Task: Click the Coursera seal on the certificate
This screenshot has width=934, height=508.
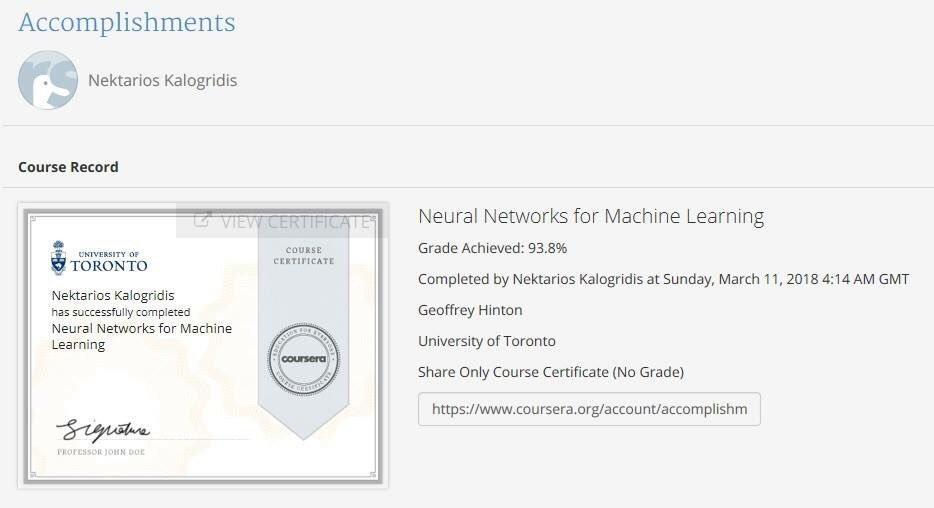Action: coord(304,359)
